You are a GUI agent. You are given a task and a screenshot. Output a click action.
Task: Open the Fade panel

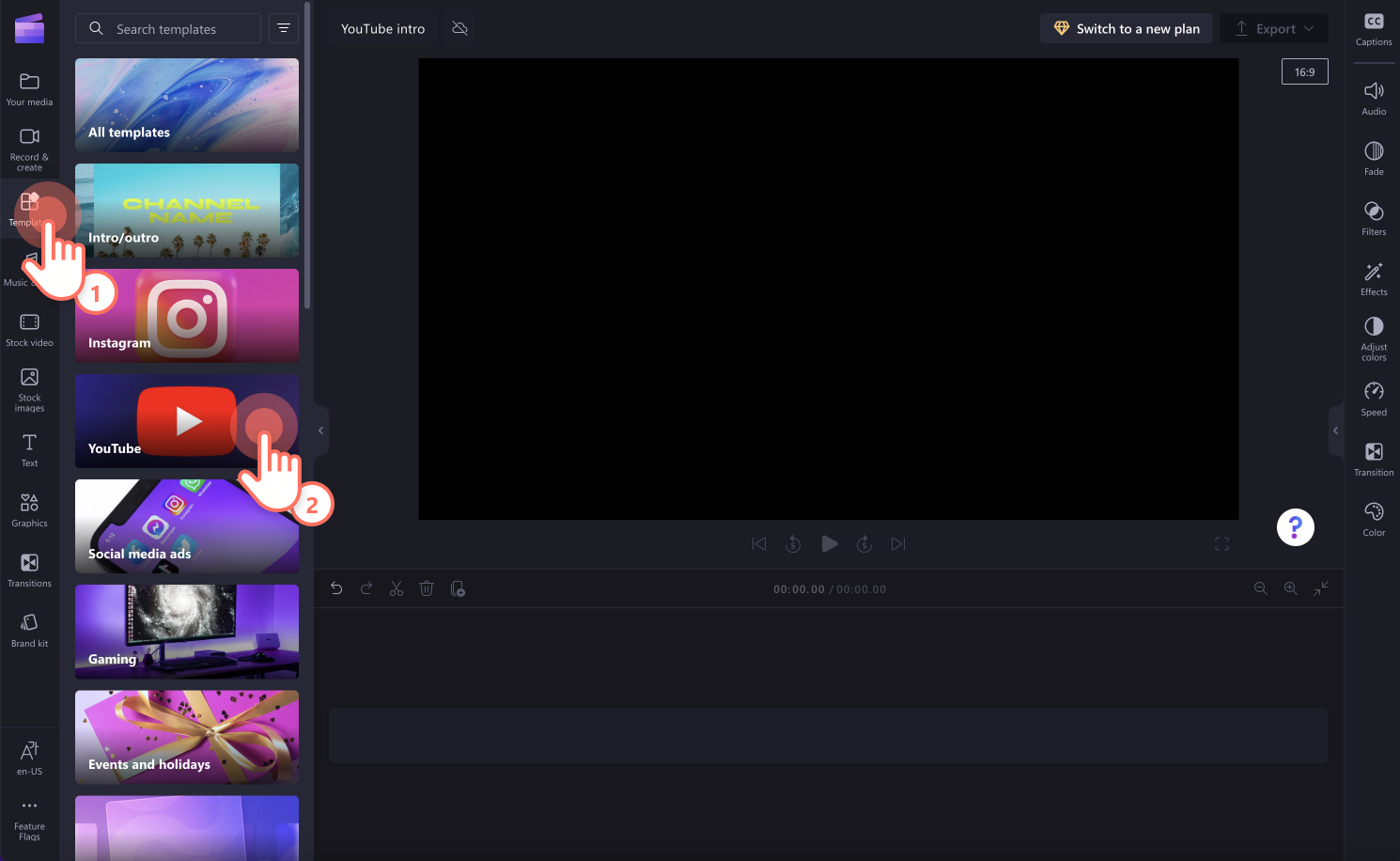[x=1374, y=159]
